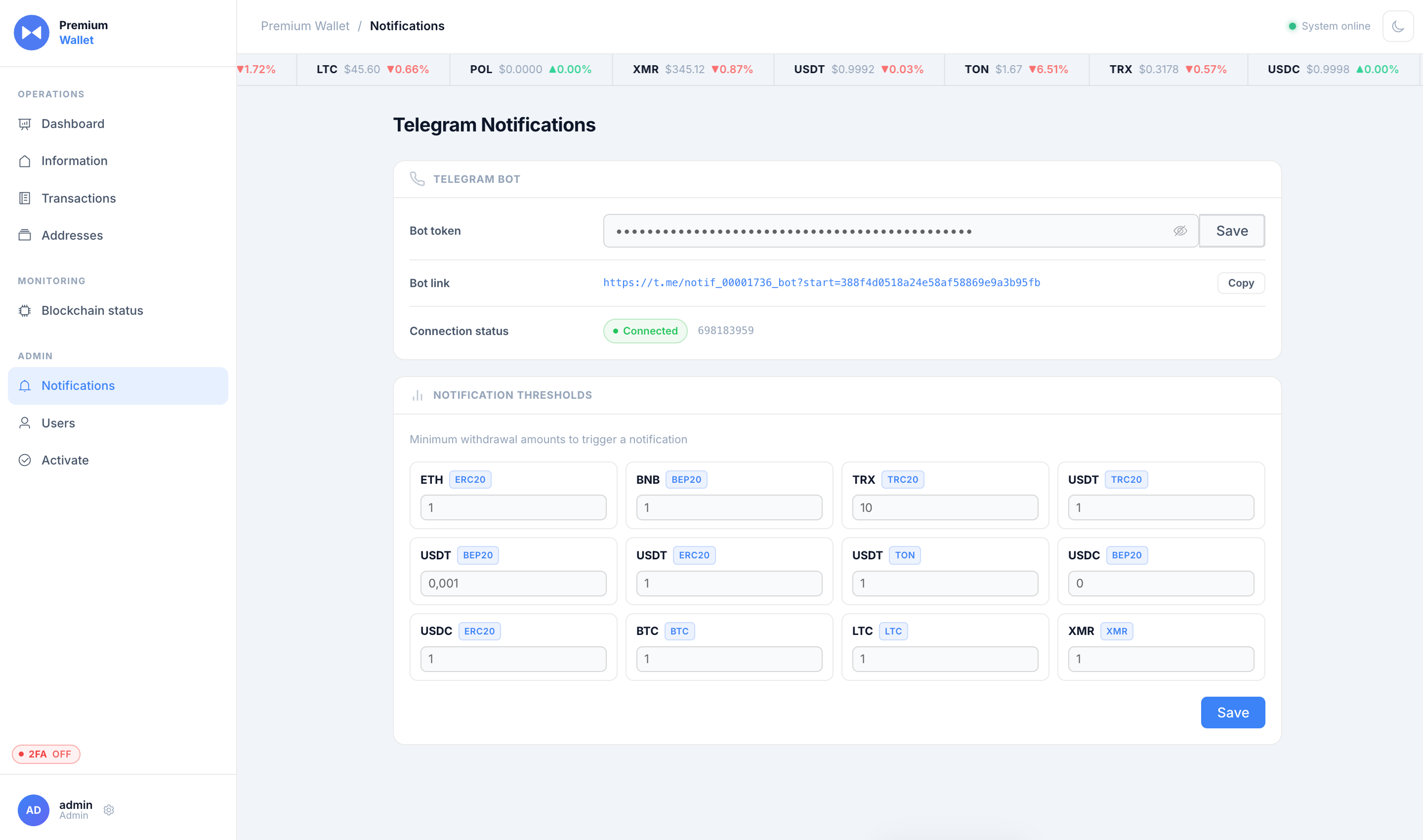Open the Users menu item
Screen dimensions: 1423x840
tap(118, 423)
